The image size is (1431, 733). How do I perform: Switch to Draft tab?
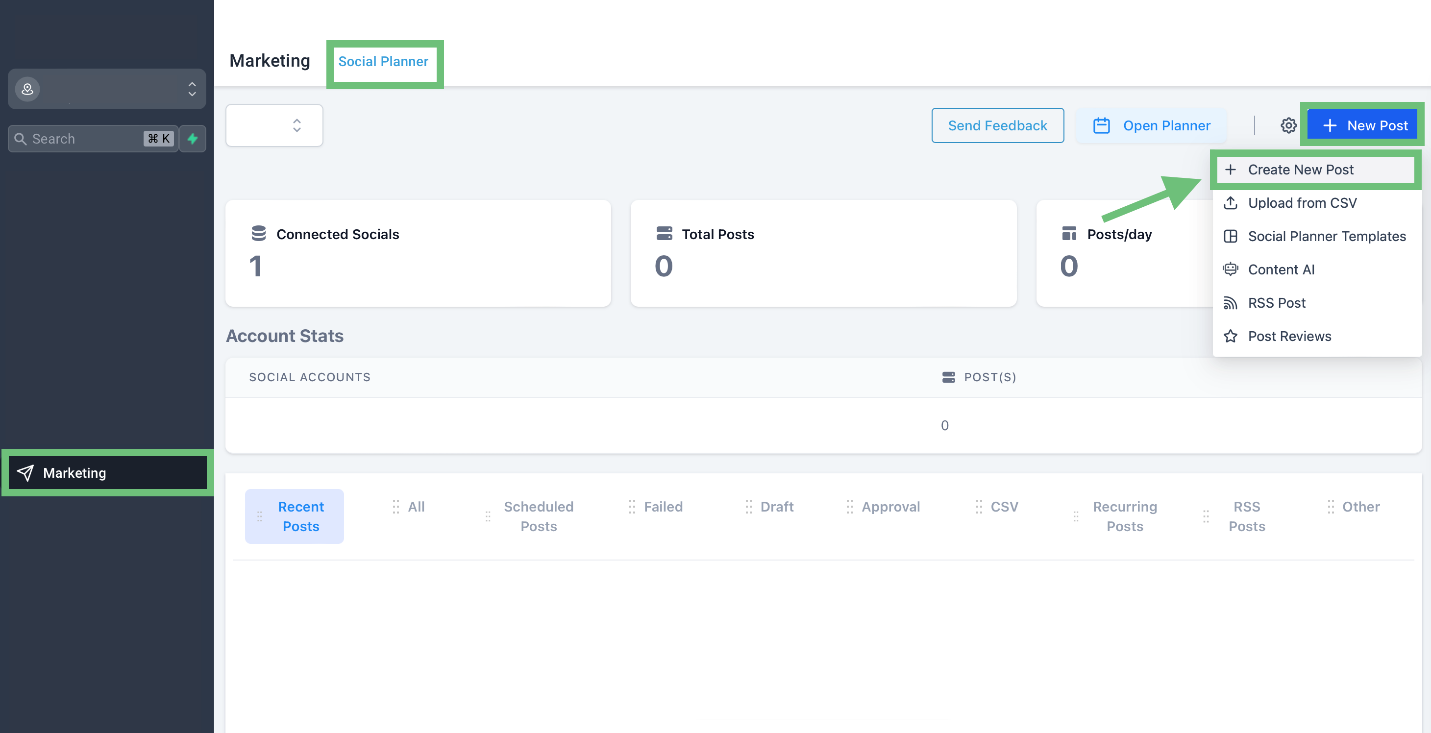[x=777, y=507]
